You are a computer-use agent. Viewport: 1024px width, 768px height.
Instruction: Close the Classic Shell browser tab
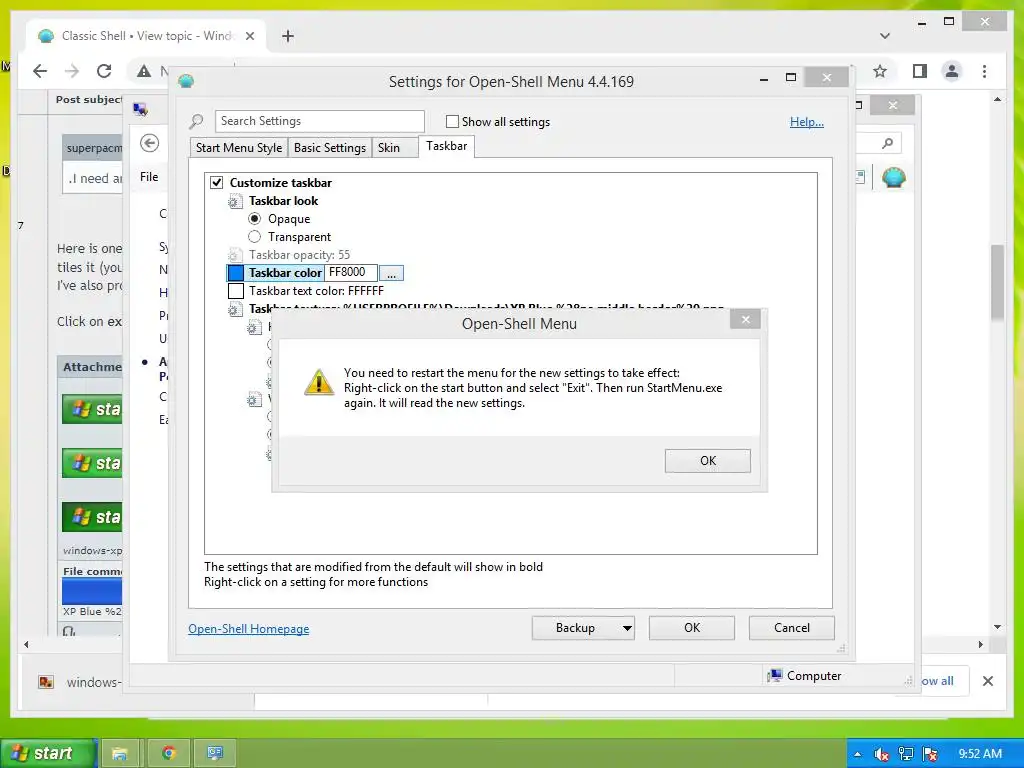(249, 36)
